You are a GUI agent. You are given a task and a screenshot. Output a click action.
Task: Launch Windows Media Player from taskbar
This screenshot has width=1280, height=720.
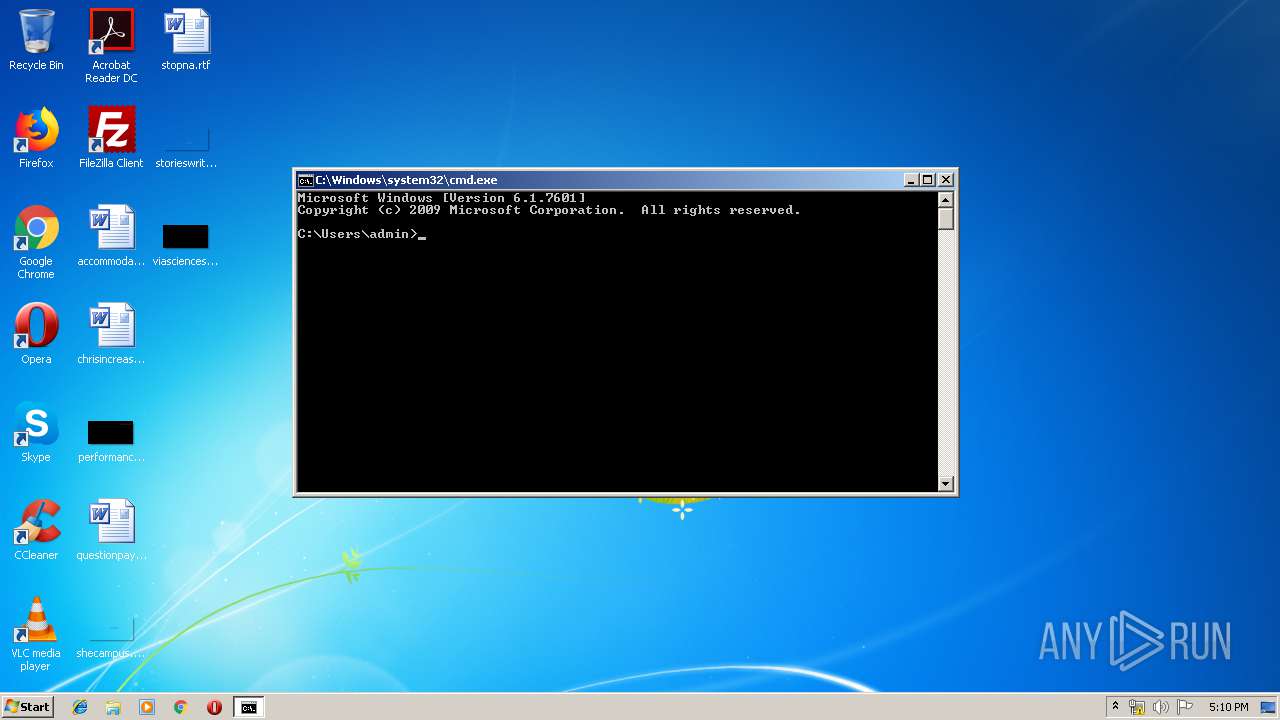click(x=147, y=707)
